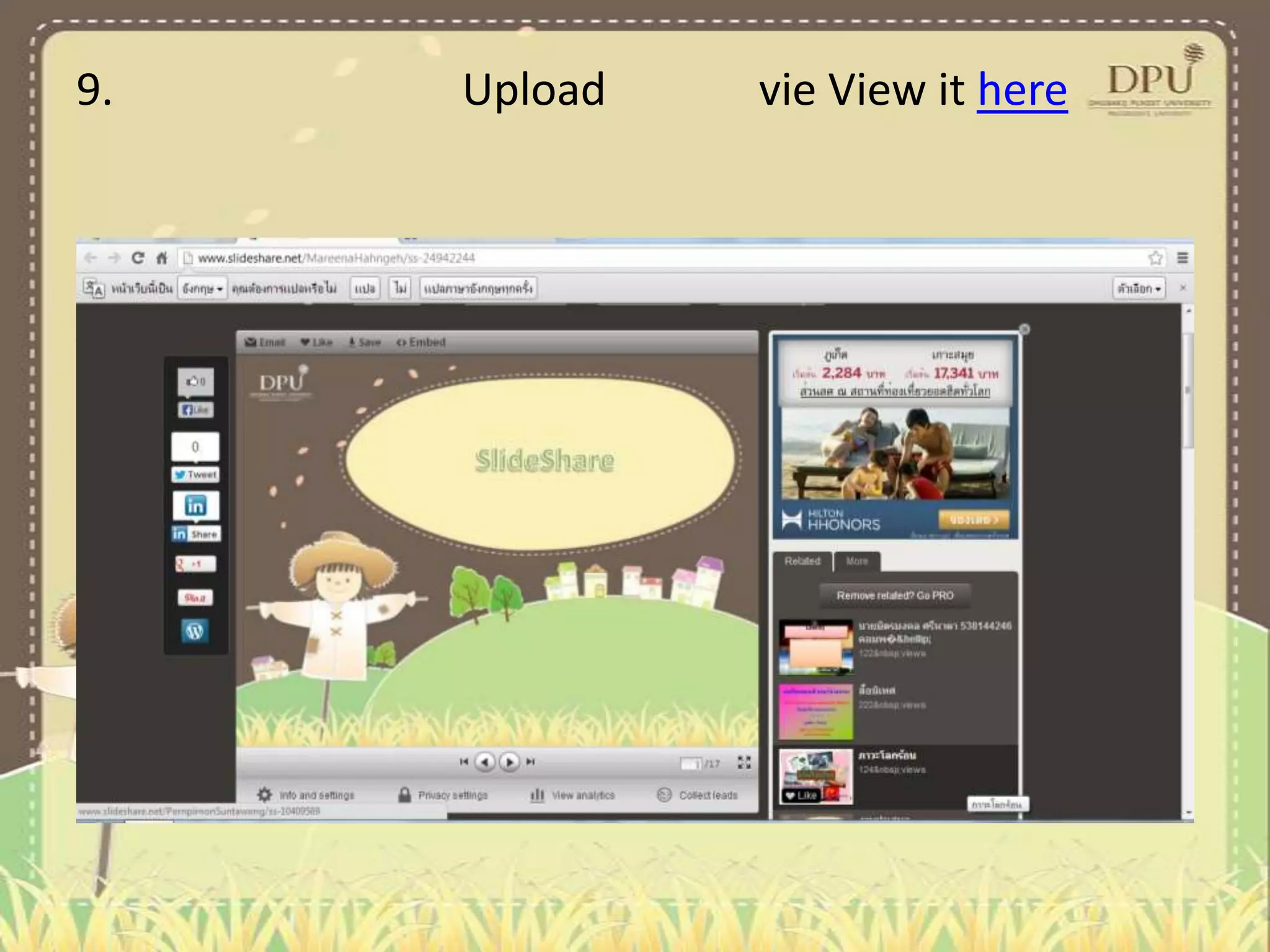Open the Hilton HHonors ad orange button
Viewport: 1270px width, 952px height.
pyautogui.click(x=974, y=519)
